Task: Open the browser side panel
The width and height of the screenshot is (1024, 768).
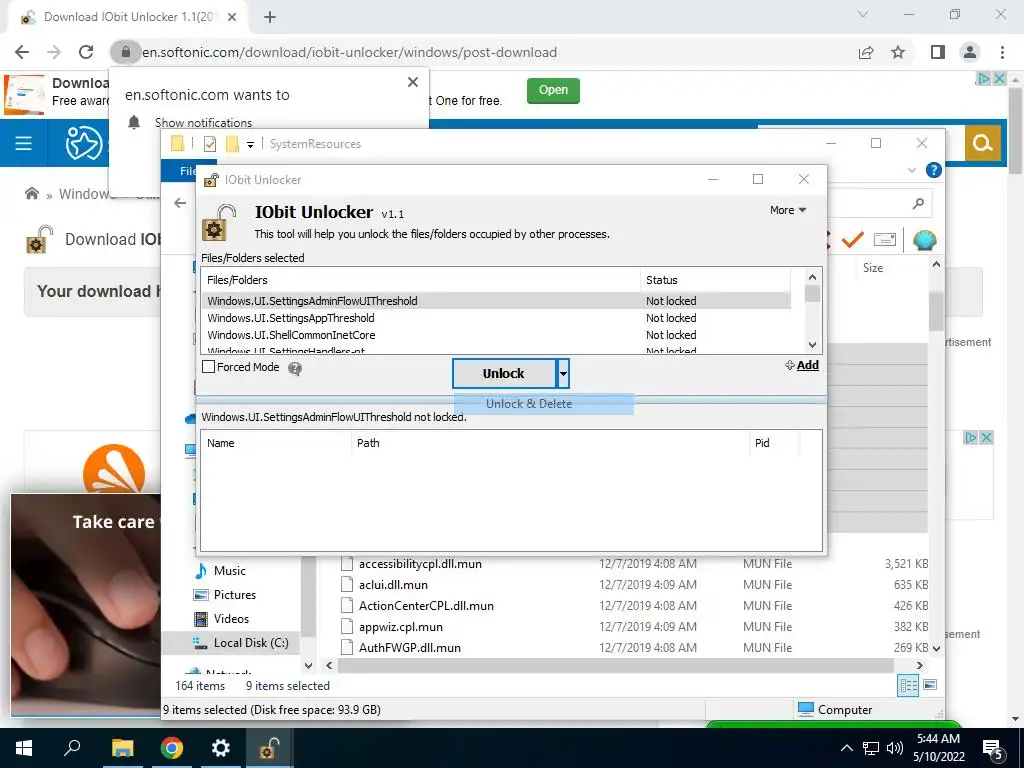Action: click(938, 52)
